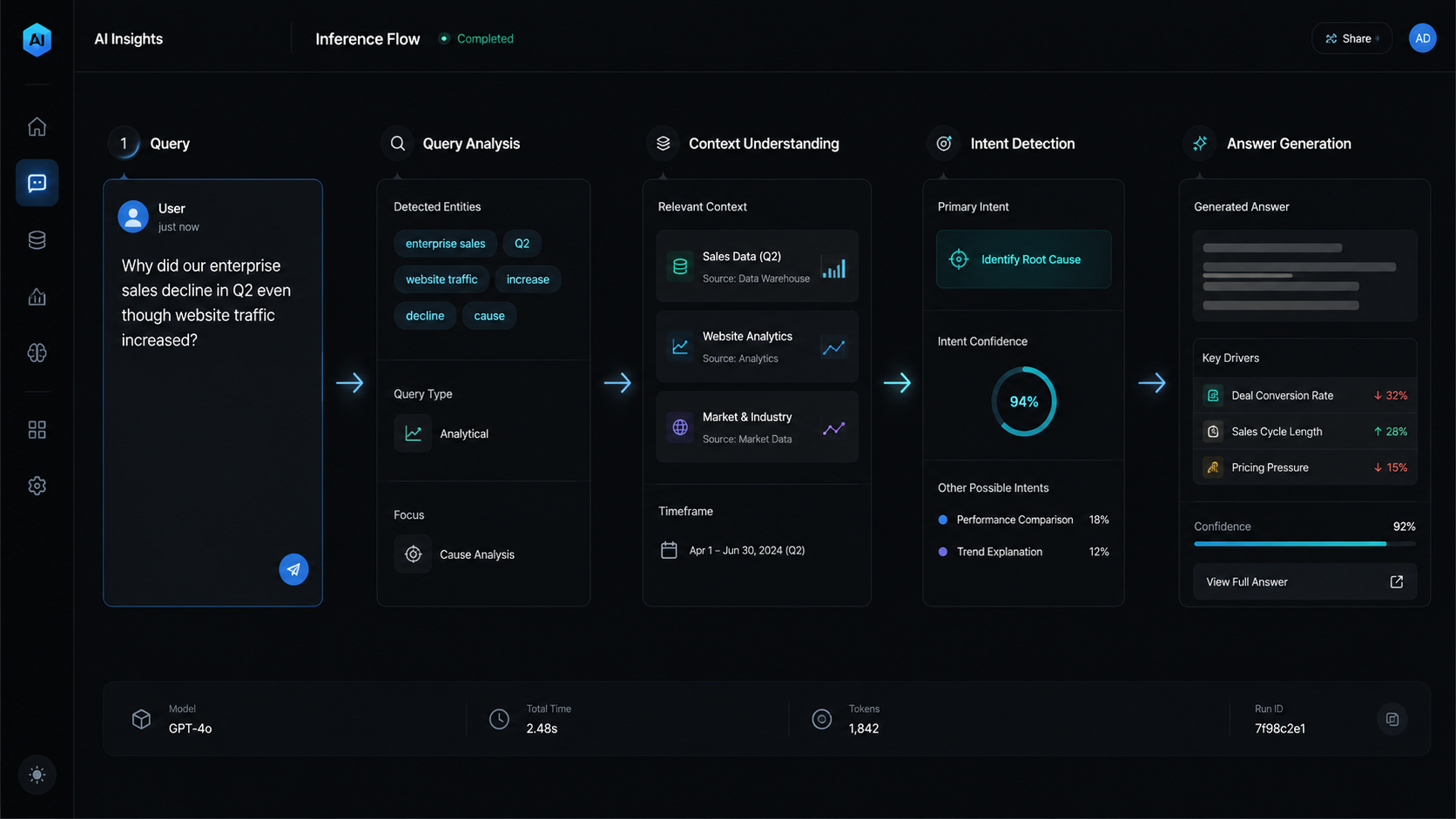1456x819 pixels.
Task: Open the settings gear in sidebar
Action: pyautogui.click(x=37, y=486)
